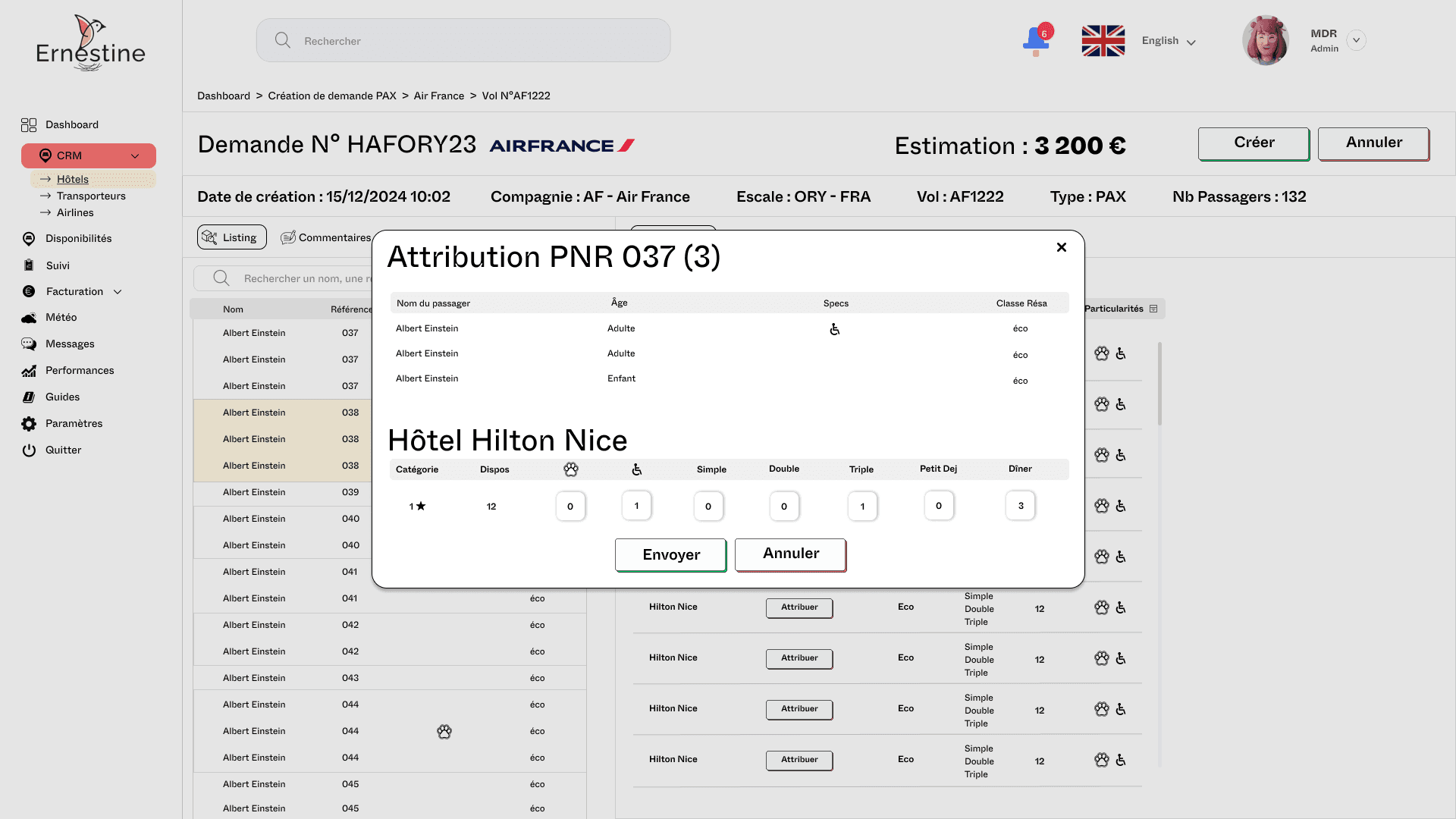Open the Commentaires tab
The image size is (1456, 819).
click(x=326, y=237)
